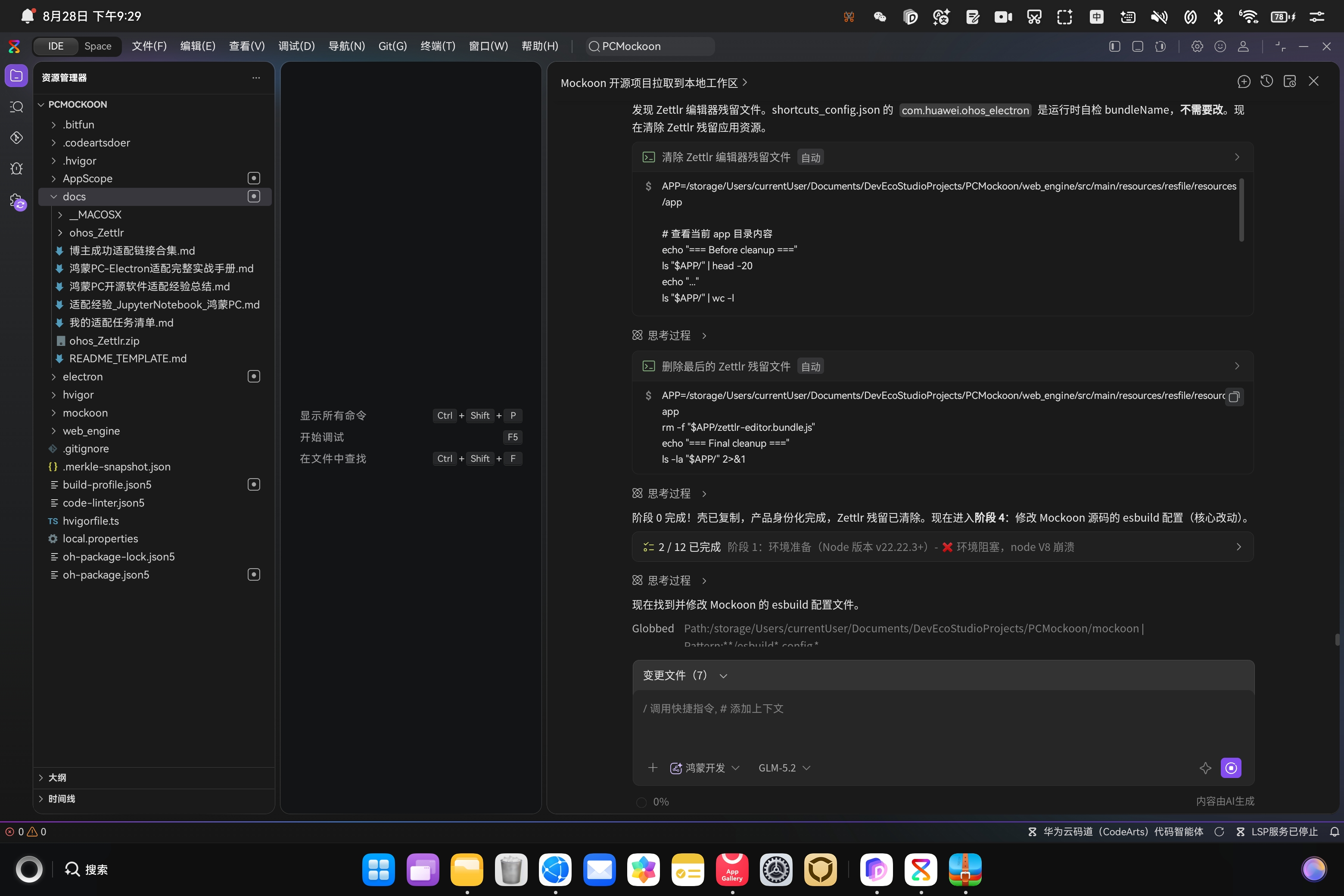This screenshot has height=896, width=1344.
Task: Open the 鸿蒙开发 agent mode dropdown
Action: pos(705,768)
